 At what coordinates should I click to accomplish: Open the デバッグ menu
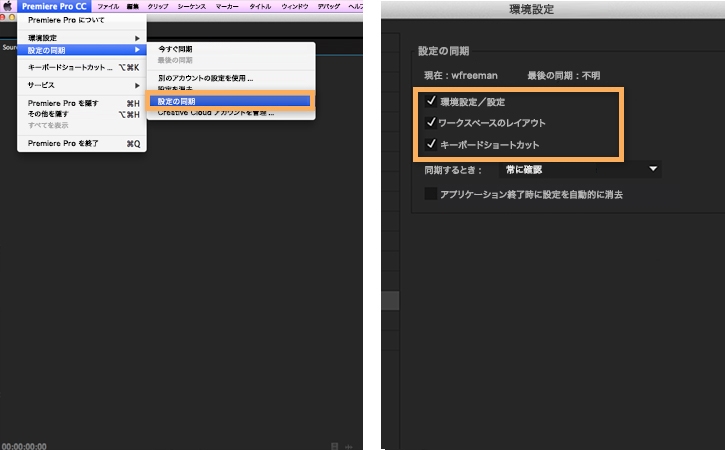coord(329,6)
